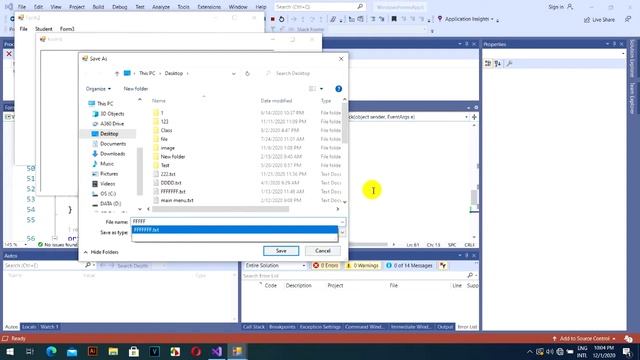This screenshot has width=640, height=360.
Task: Open the Organize dropdown menu
Action: (98, 89)
